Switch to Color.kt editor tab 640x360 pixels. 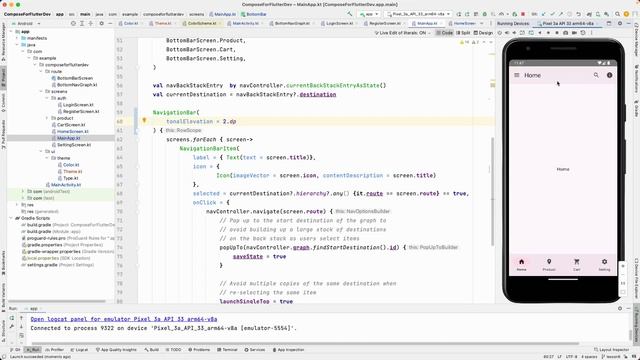coord(131,23)
